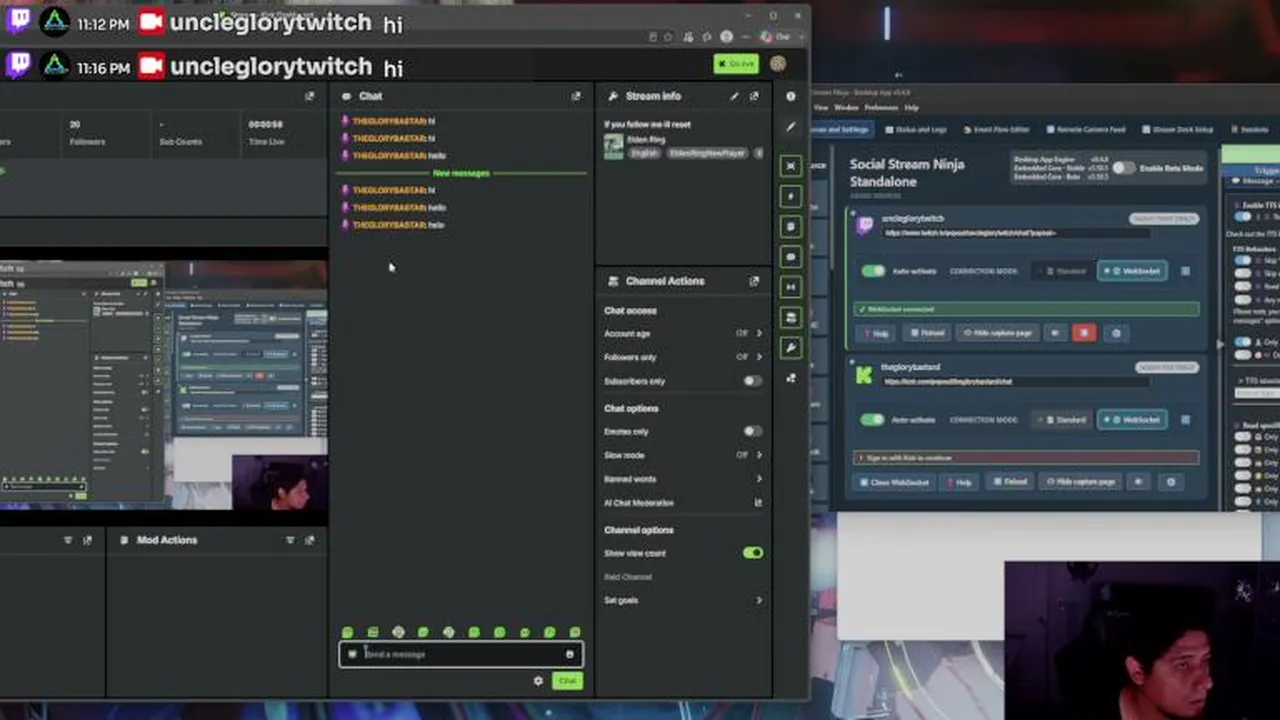Open the AI Chat Moderation external link

758,503
